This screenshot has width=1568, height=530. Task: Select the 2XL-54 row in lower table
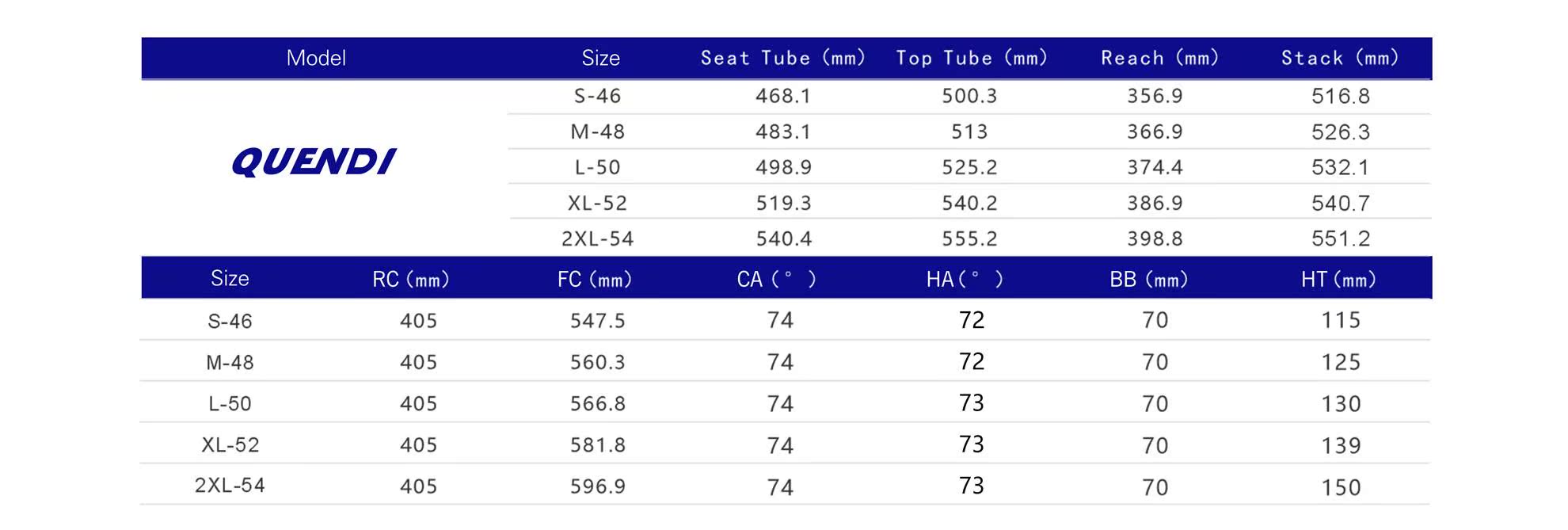tap(785, 485)
